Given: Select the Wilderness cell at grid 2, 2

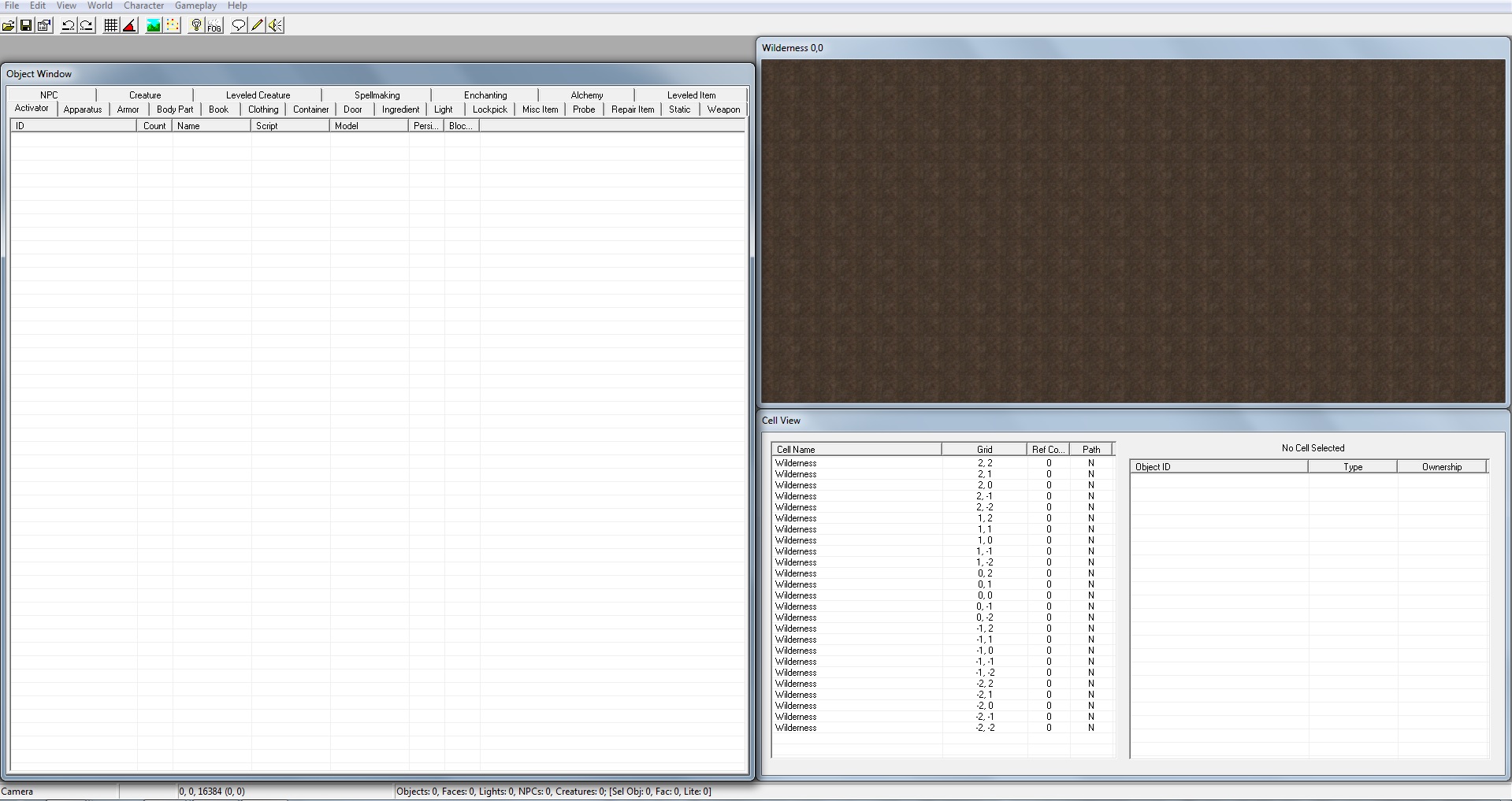Looking at the screenshot, I should tap(943, 463).
